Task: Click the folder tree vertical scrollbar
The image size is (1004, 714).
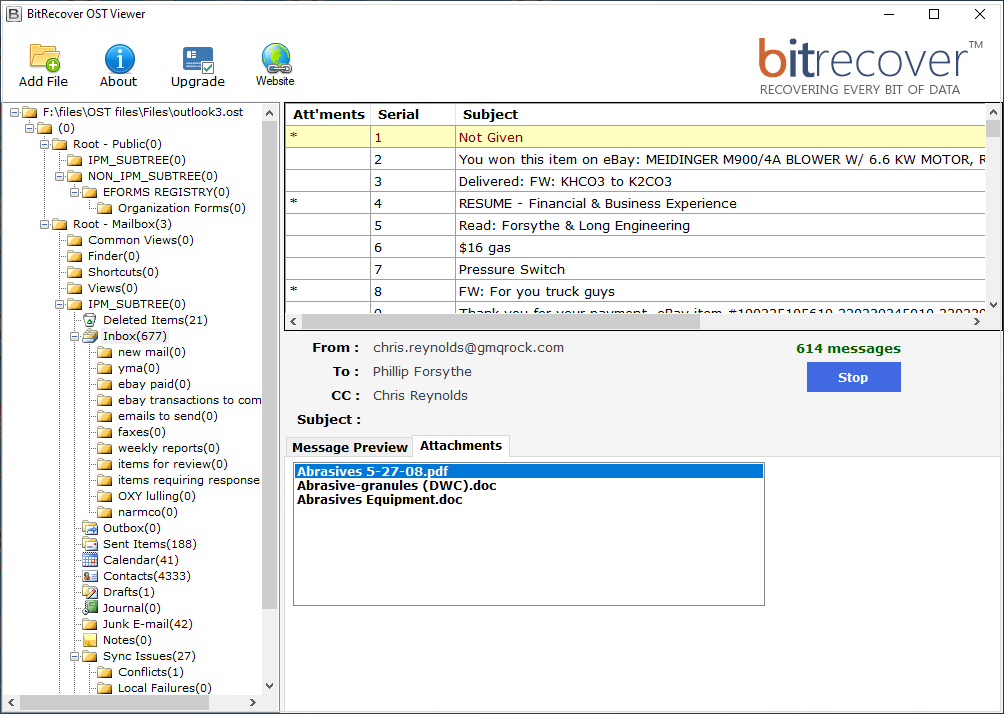Action: (270, 400)
